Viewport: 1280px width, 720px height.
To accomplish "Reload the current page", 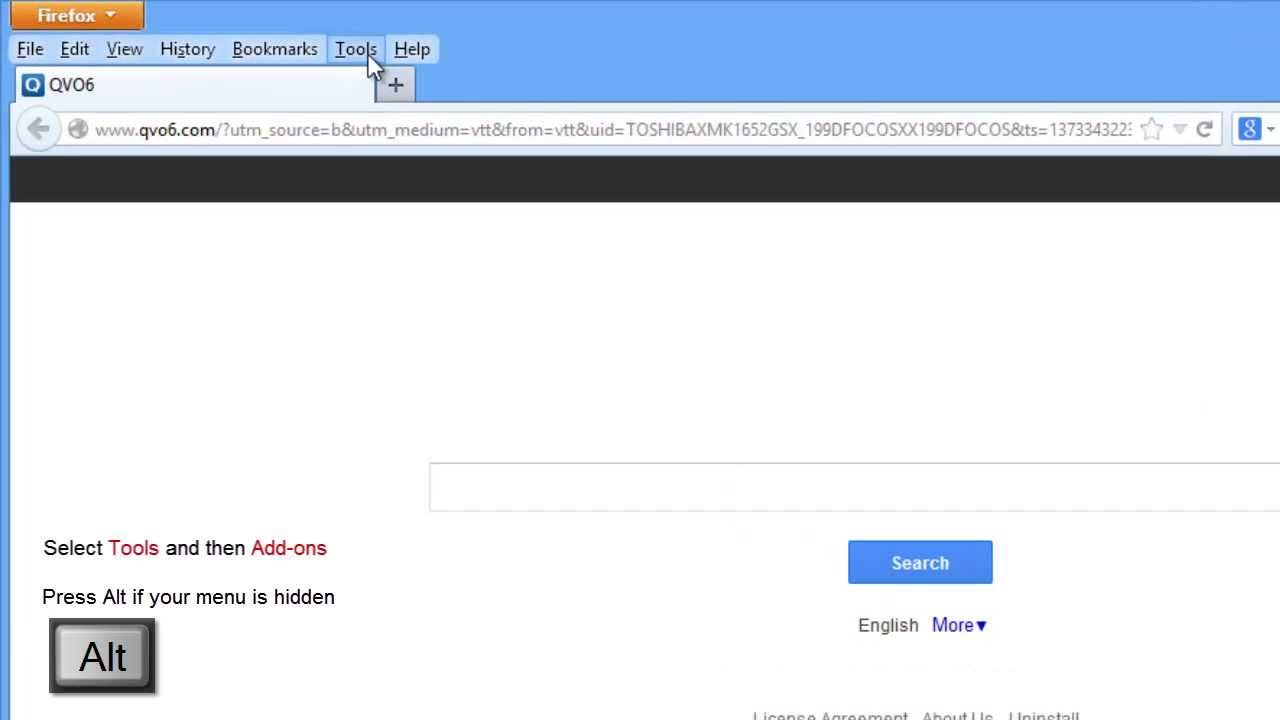I will pos(1205,129).
